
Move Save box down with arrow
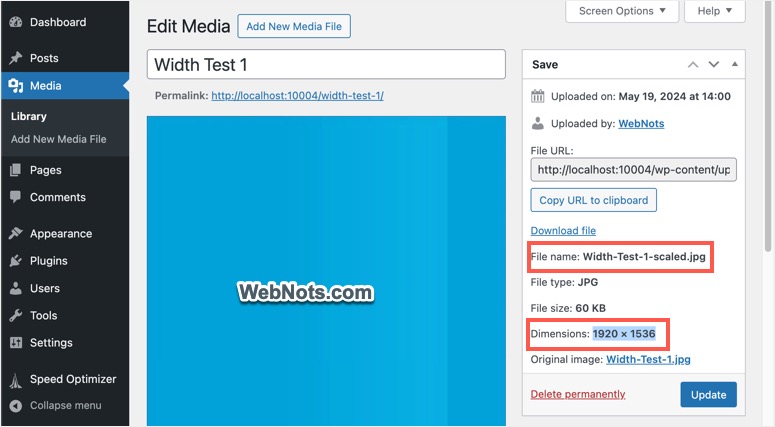pos(714,64)
